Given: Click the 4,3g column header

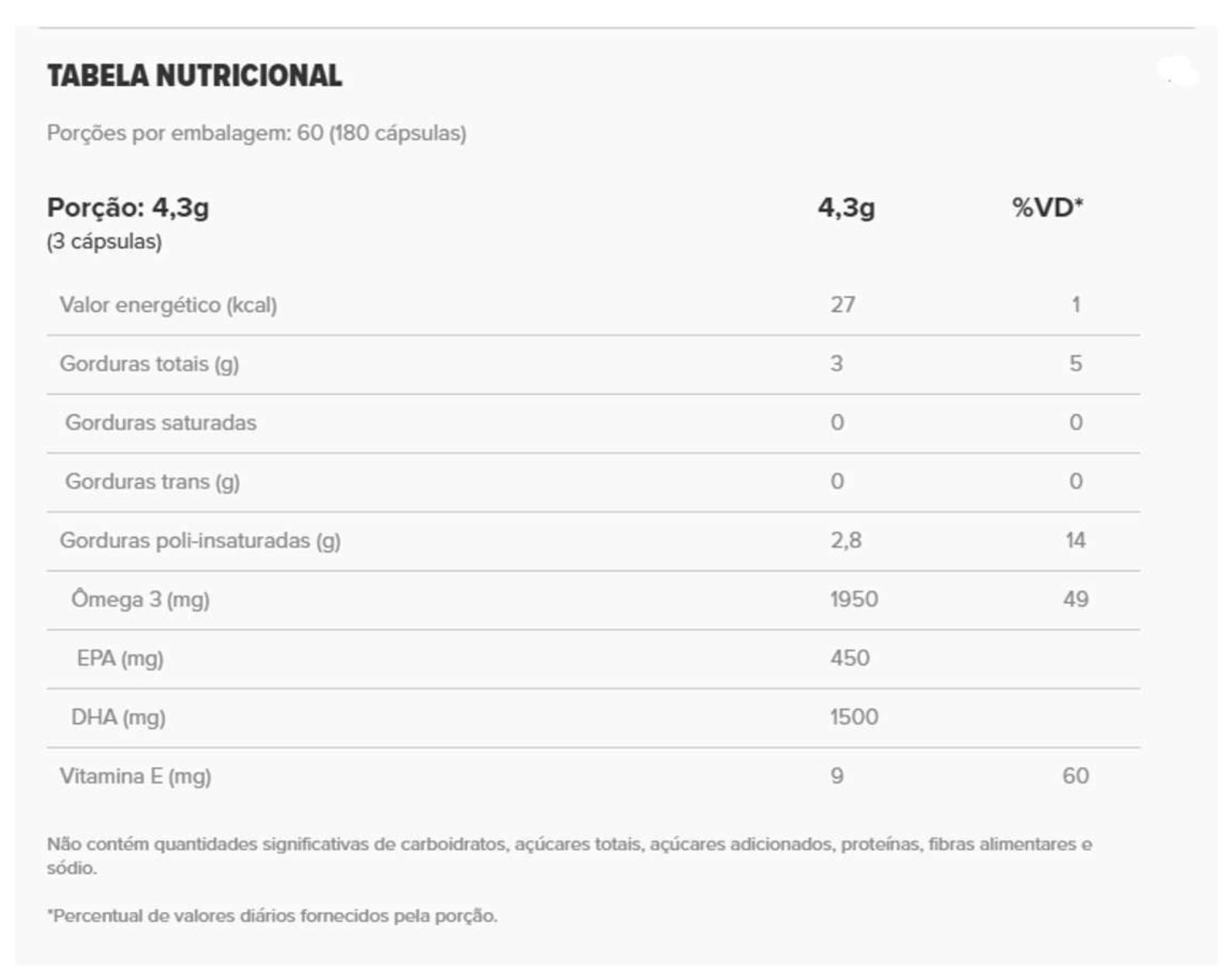Looking at the screenshot, I should coord(846,207).
